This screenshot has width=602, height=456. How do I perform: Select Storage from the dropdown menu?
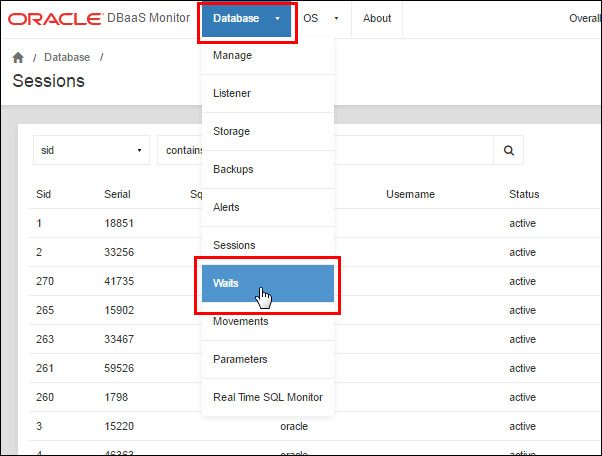click(x=232, y=131)
